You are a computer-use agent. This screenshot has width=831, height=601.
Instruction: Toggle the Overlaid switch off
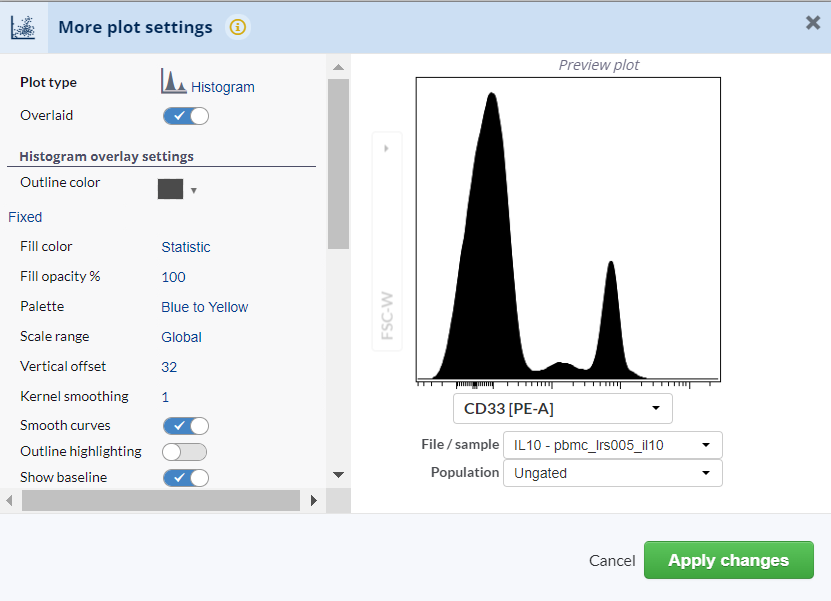186,116
